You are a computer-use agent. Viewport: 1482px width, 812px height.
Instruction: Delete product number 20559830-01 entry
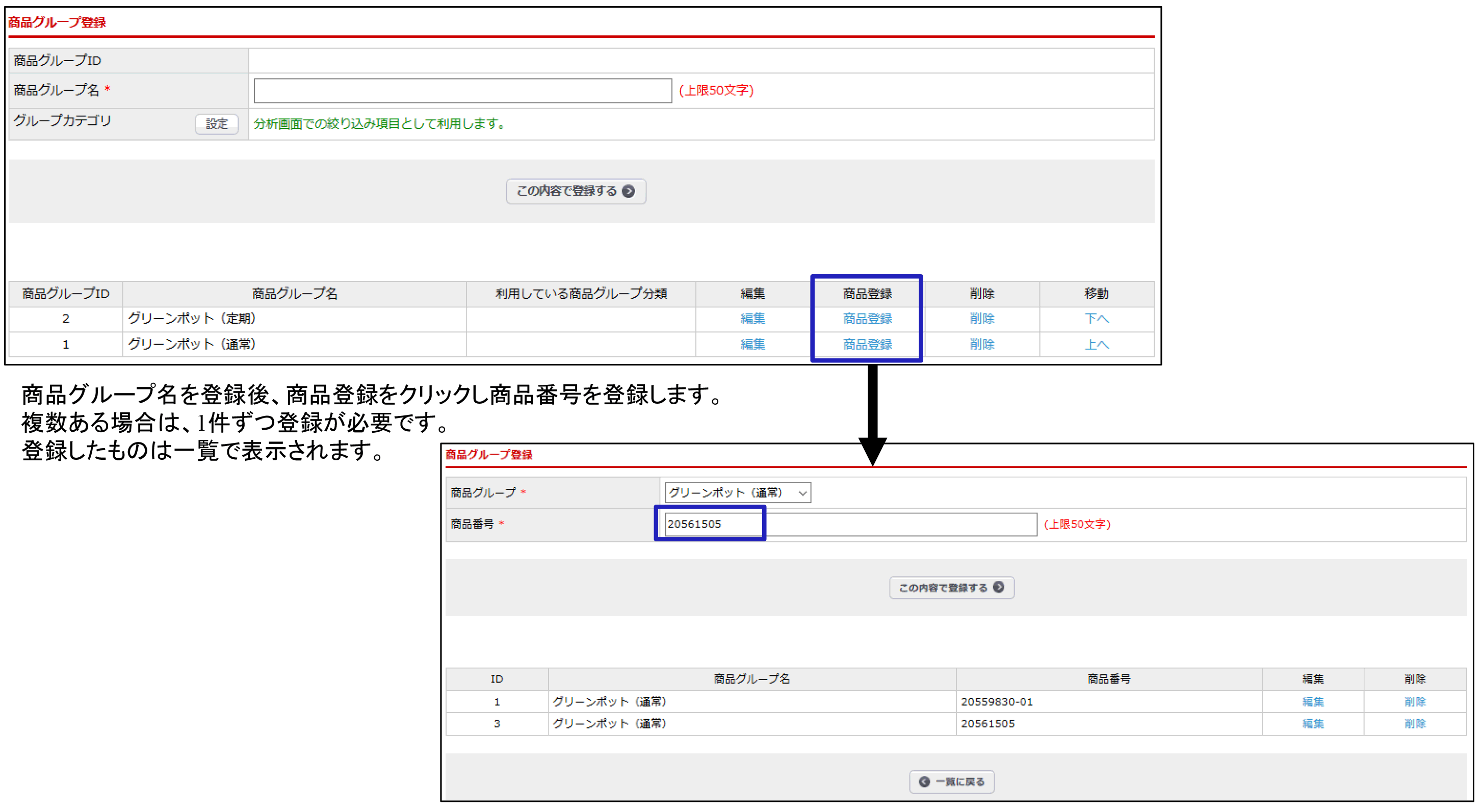[x=1415, y=701]
